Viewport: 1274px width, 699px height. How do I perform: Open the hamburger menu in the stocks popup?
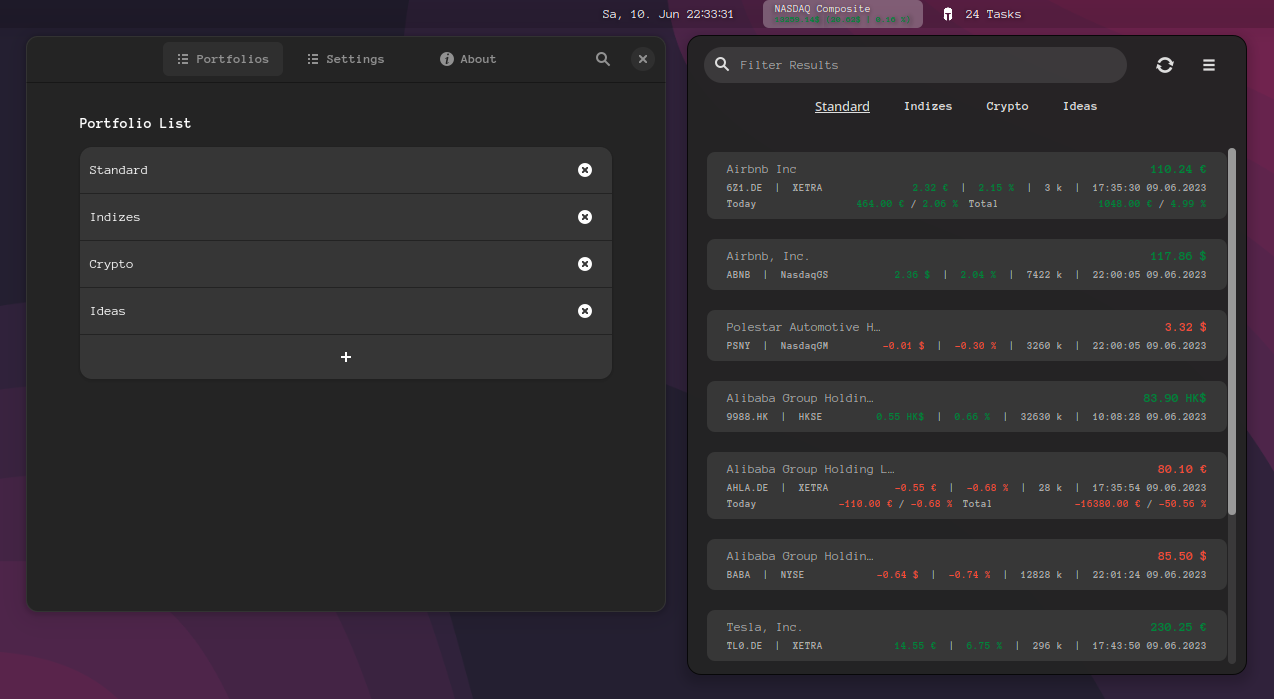(1209, 65)
